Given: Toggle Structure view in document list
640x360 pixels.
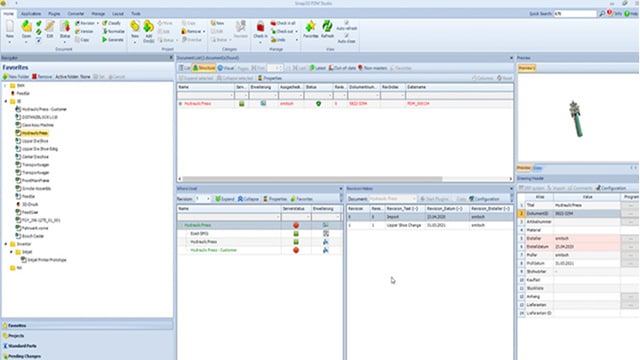Looking at the screenshot, I should coord(204,68).
